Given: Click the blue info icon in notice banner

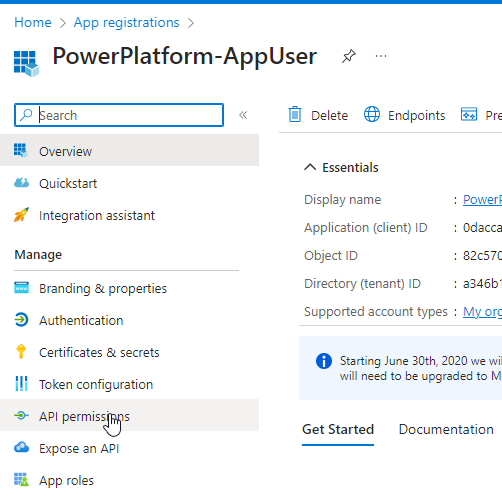Looking at the screenshot, I should (324, 361).
